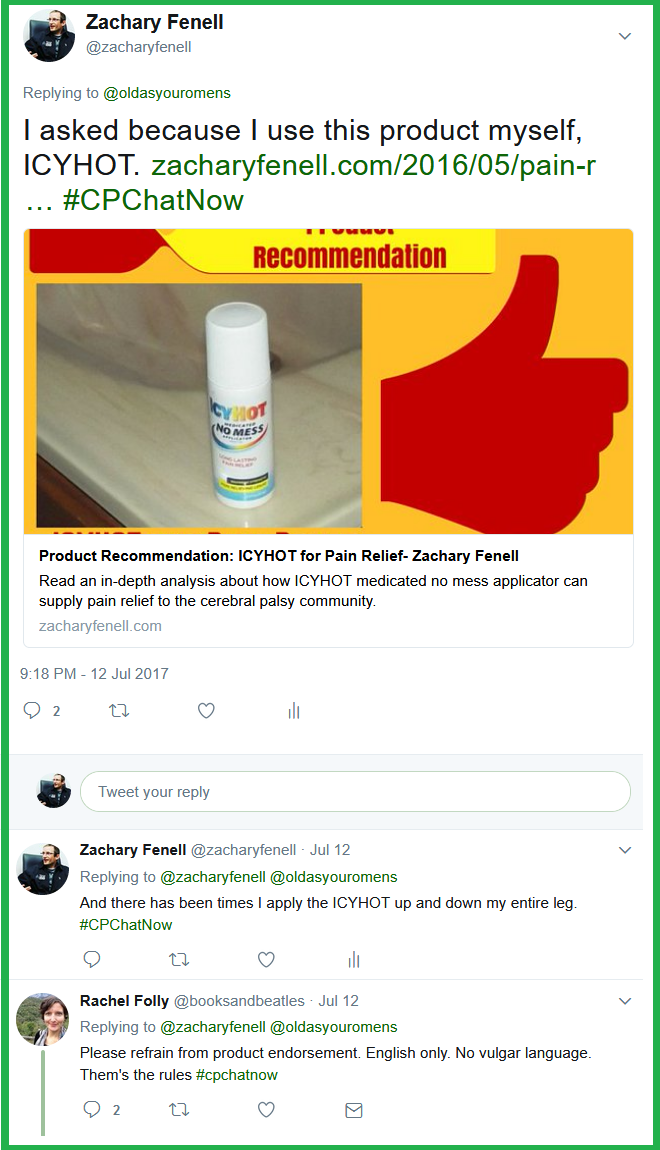
Task: View analytics for 'entire leg' tweet
Action: (354, 959)
